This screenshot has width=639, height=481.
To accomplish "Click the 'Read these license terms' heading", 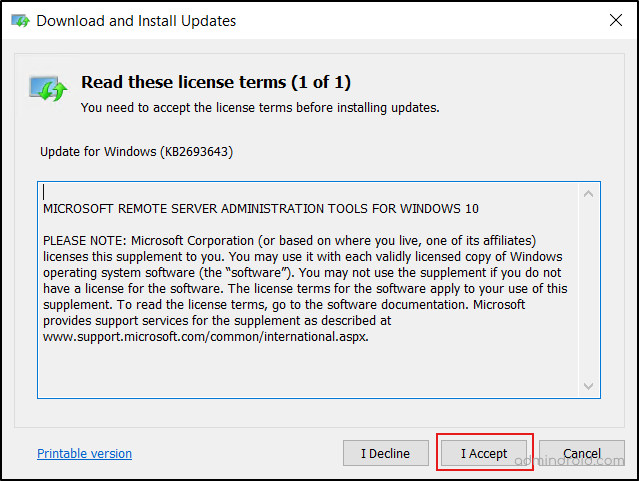I will [216, 82].
